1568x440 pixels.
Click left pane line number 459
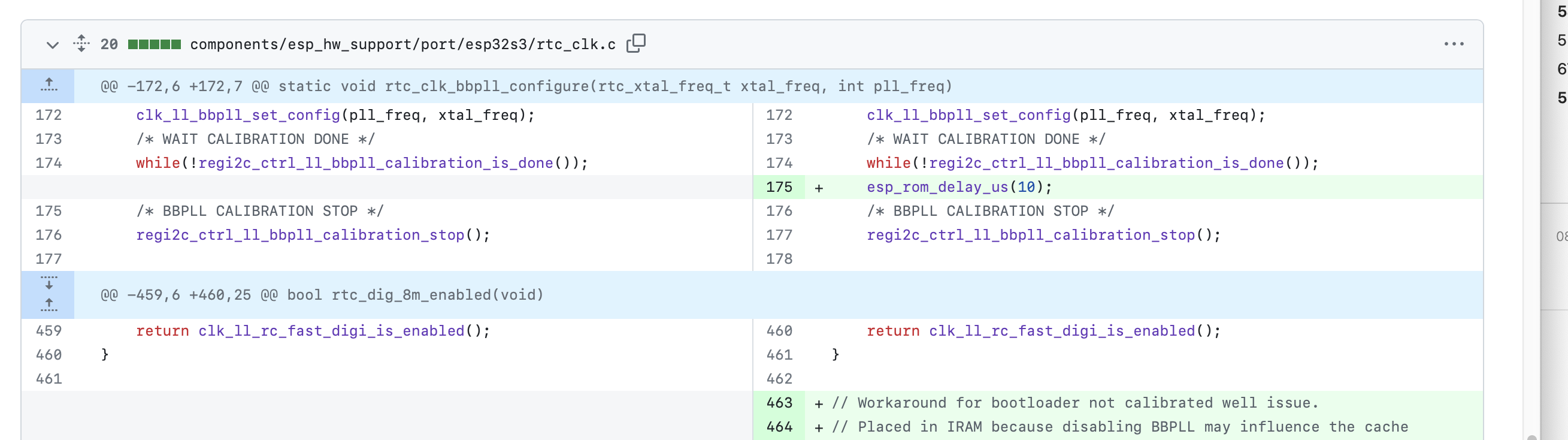pyautogui.click(x=48, y=331)
